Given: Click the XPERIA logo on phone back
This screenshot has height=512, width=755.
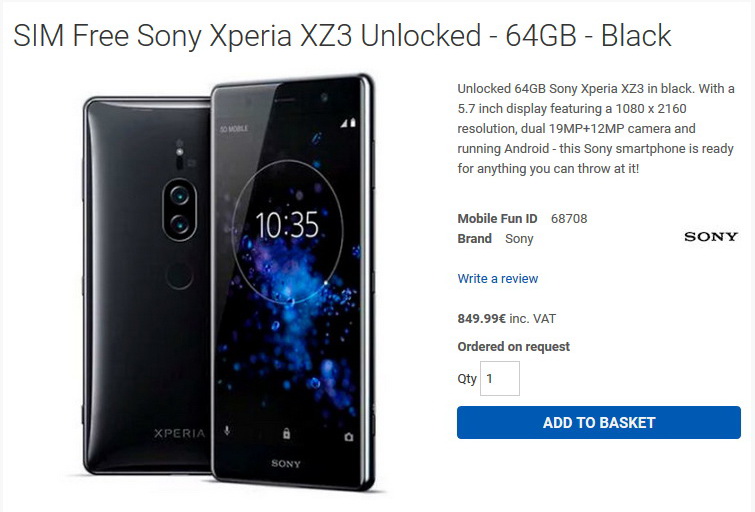Looking at the screenshot, I should pos(180,433).
